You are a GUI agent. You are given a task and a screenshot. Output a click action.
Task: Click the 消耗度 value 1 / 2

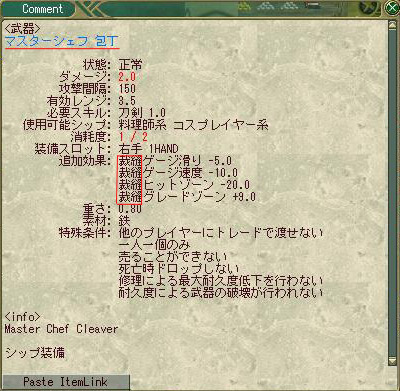133,136
